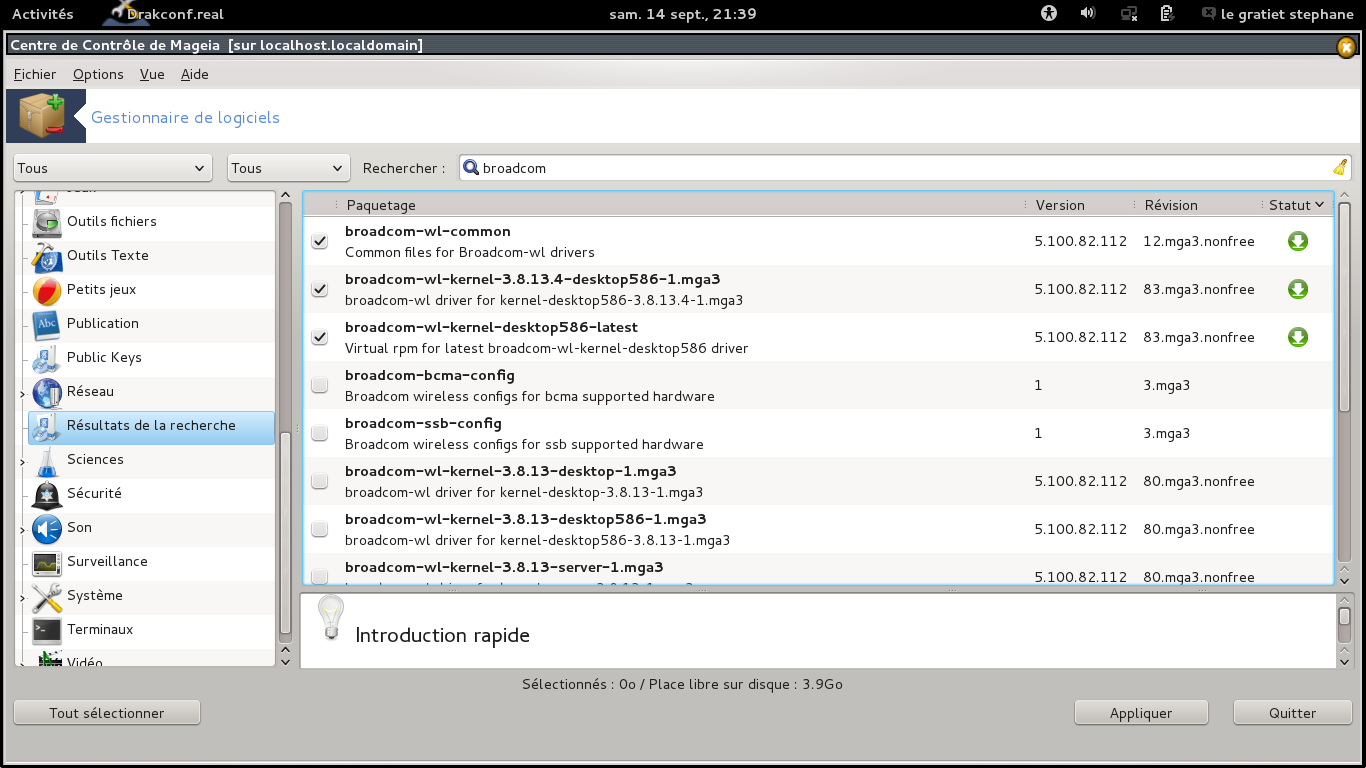
Task: Open the Options menu
Action: coord(98,74)
